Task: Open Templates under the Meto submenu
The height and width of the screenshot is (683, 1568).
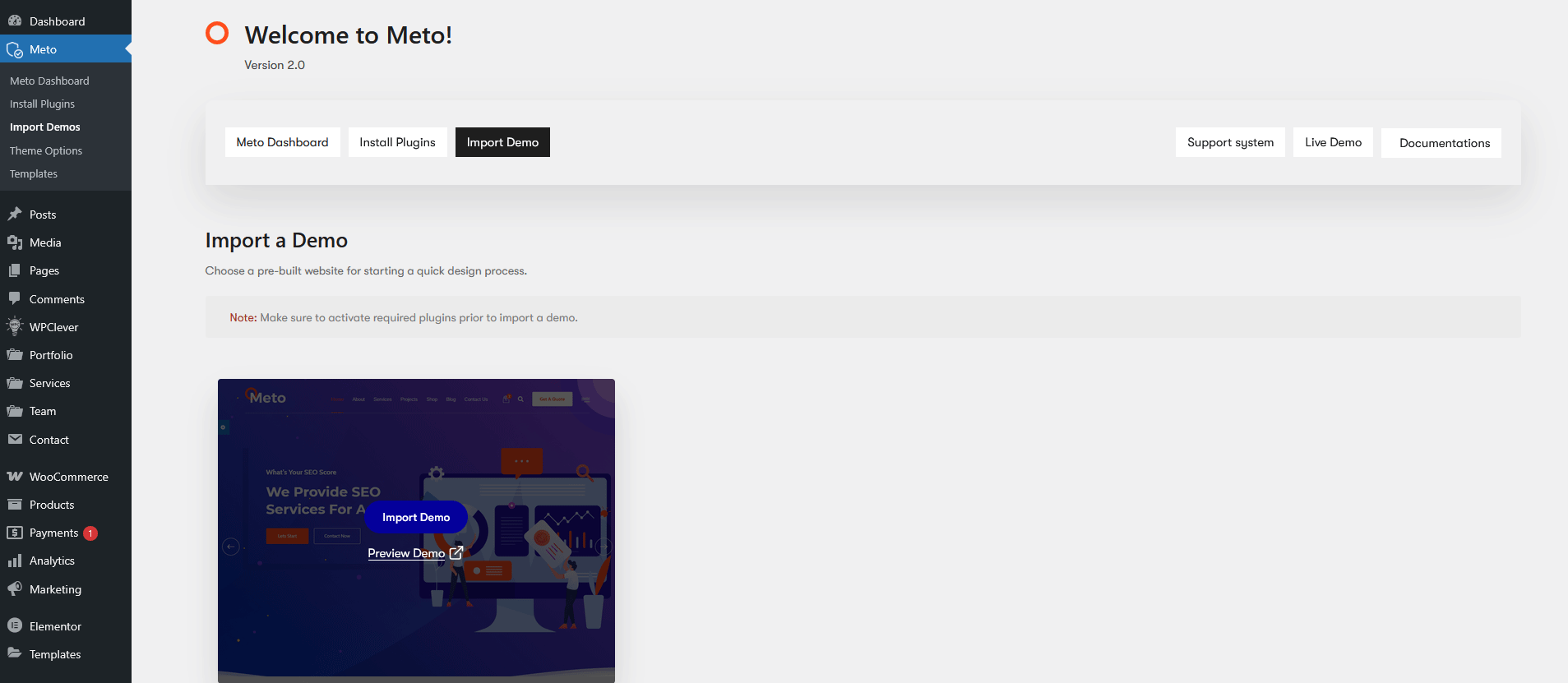Action: coord(34,173)
